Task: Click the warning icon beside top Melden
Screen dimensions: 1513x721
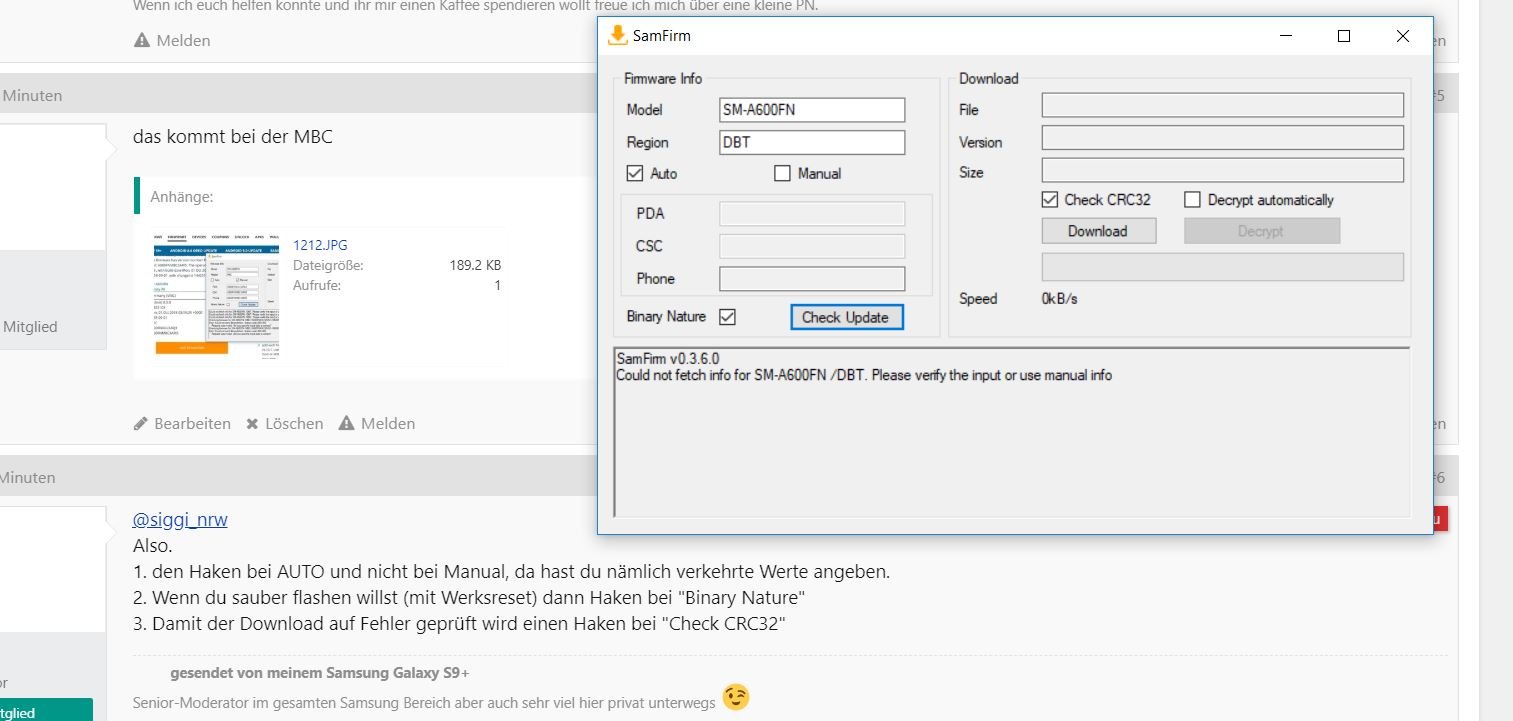Action: (142, 41)
